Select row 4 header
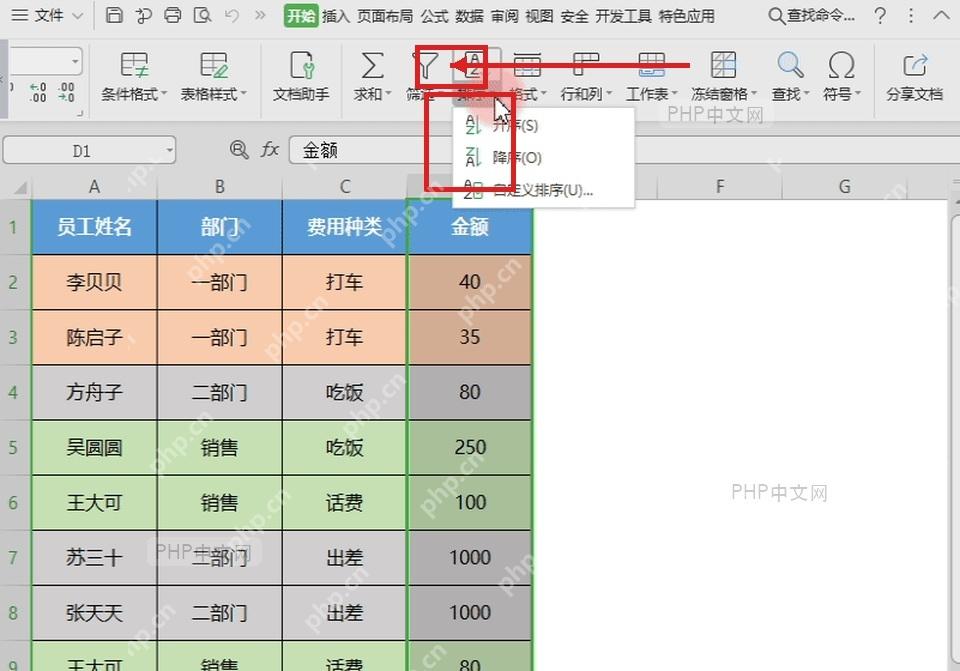This screenshot has height=671, width=960. click(x=15, y=392)
